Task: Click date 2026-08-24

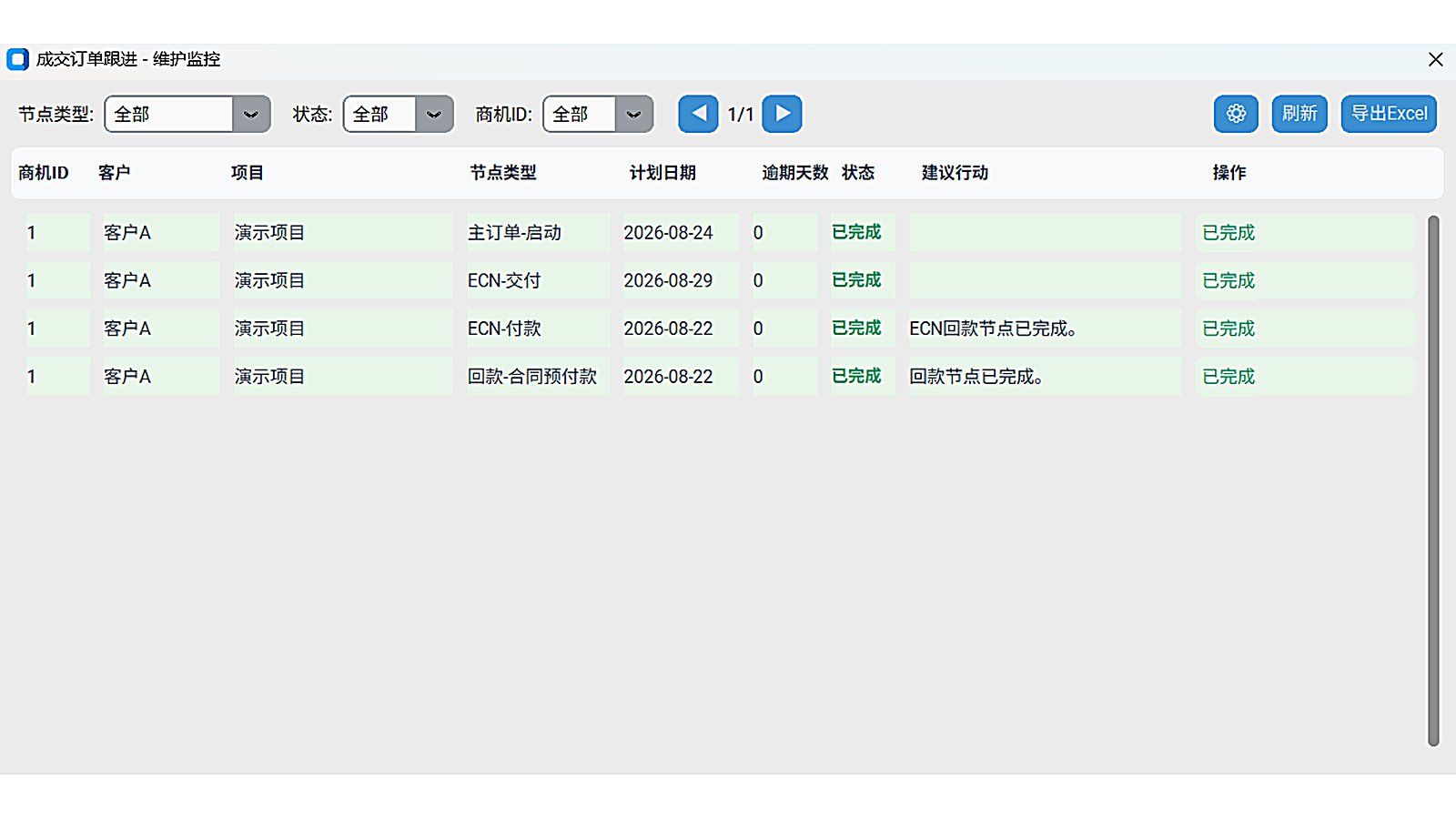Action: pos(668,233)
